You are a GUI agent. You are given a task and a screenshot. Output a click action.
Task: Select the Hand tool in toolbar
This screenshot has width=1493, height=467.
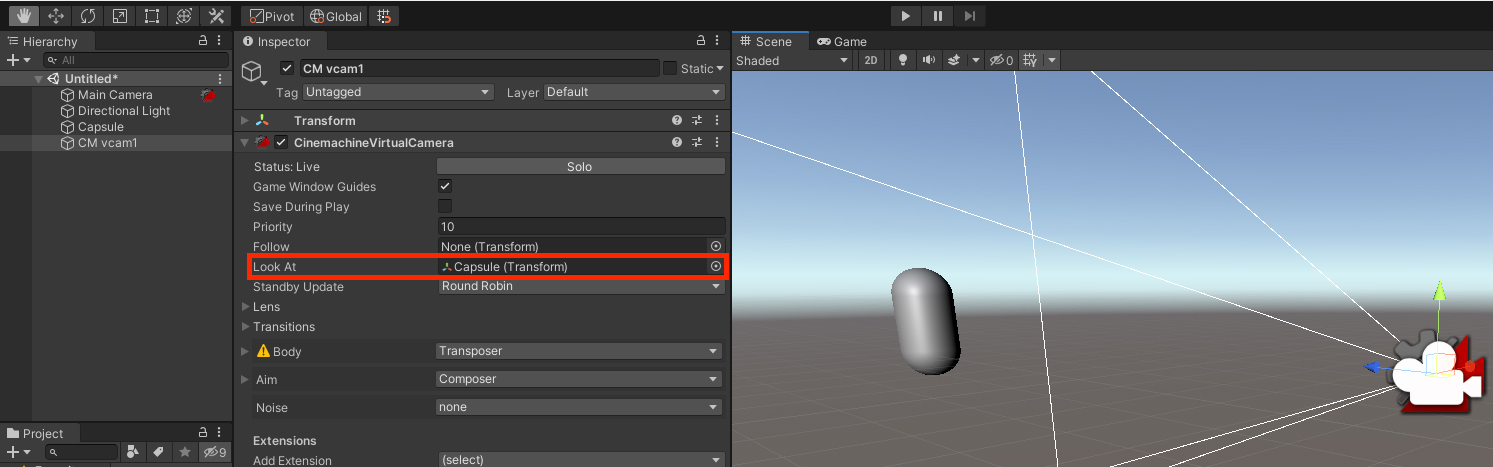[x=24, y=16]
